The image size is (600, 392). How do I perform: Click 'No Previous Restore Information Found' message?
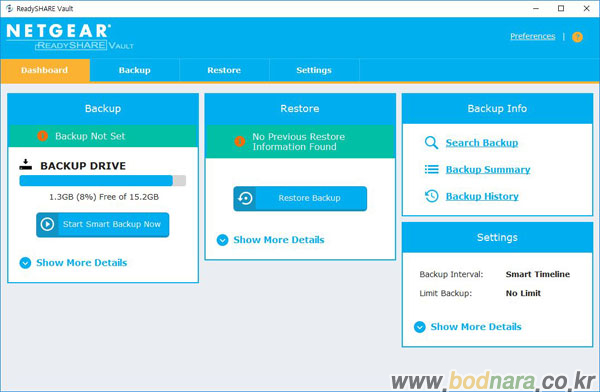tap(298, 142)
